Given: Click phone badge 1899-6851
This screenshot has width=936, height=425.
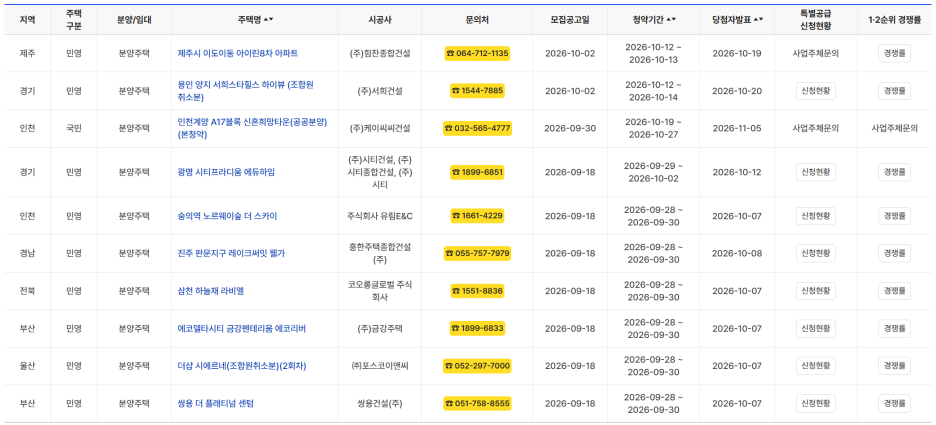Looking at the screenshot, I should (477, 172).
